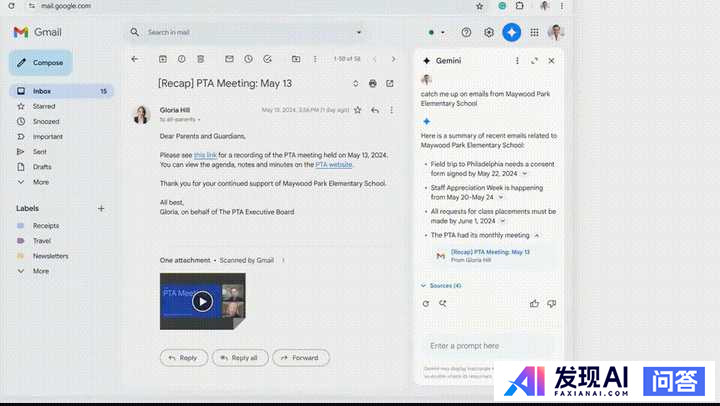
Task: Give Gemini response a thumbs down
Action: pos(551,304)
